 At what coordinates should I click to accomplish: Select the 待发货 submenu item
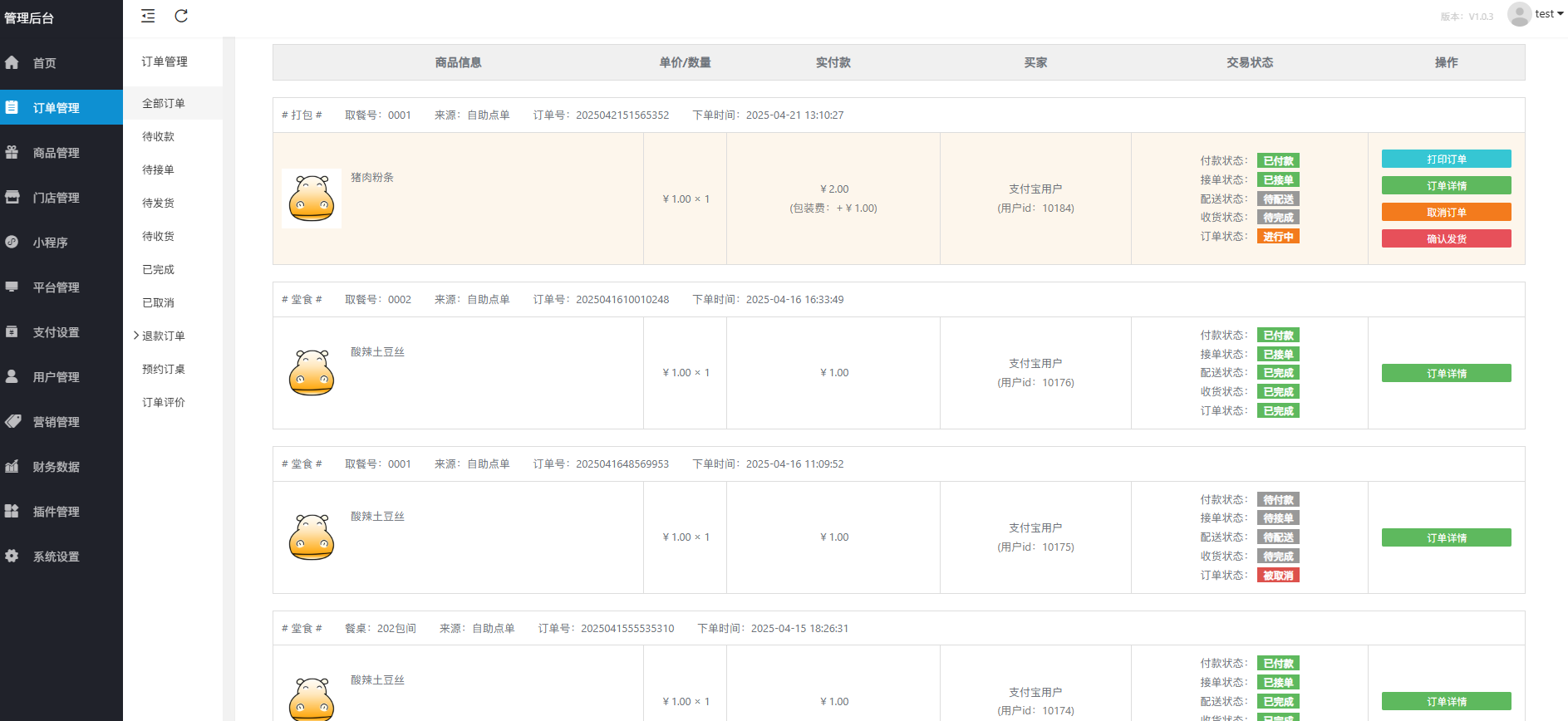click(x=173, y=203)
